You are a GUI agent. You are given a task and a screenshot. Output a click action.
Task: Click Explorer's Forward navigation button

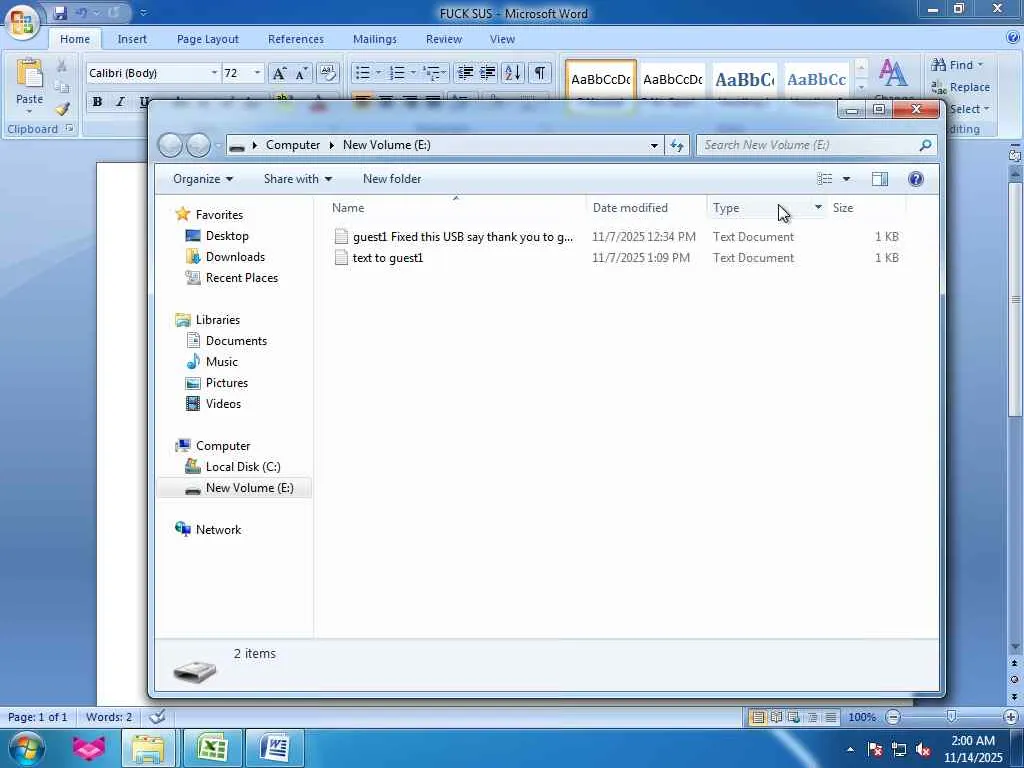[198, 145]
